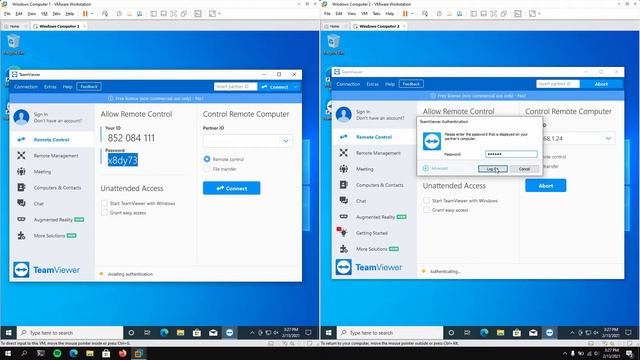Open File Explorer in right VM taskbar

(x=500, y=333)
